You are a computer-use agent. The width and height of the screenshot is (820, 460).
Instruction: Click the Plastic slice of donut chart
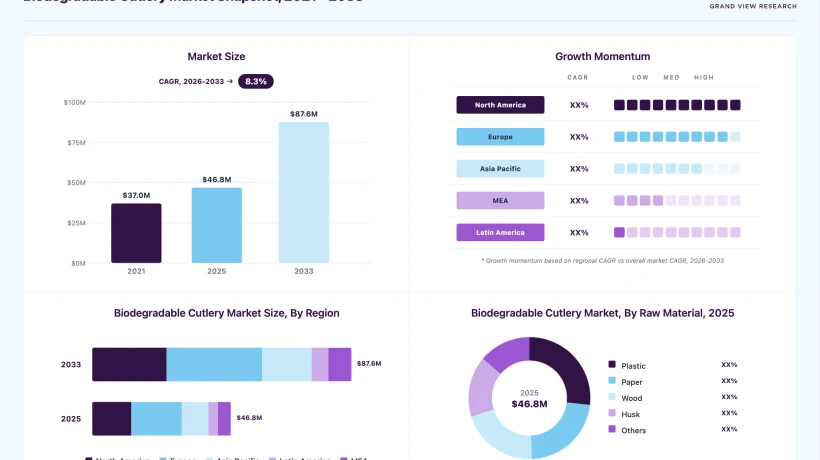(x=564, y=365)
